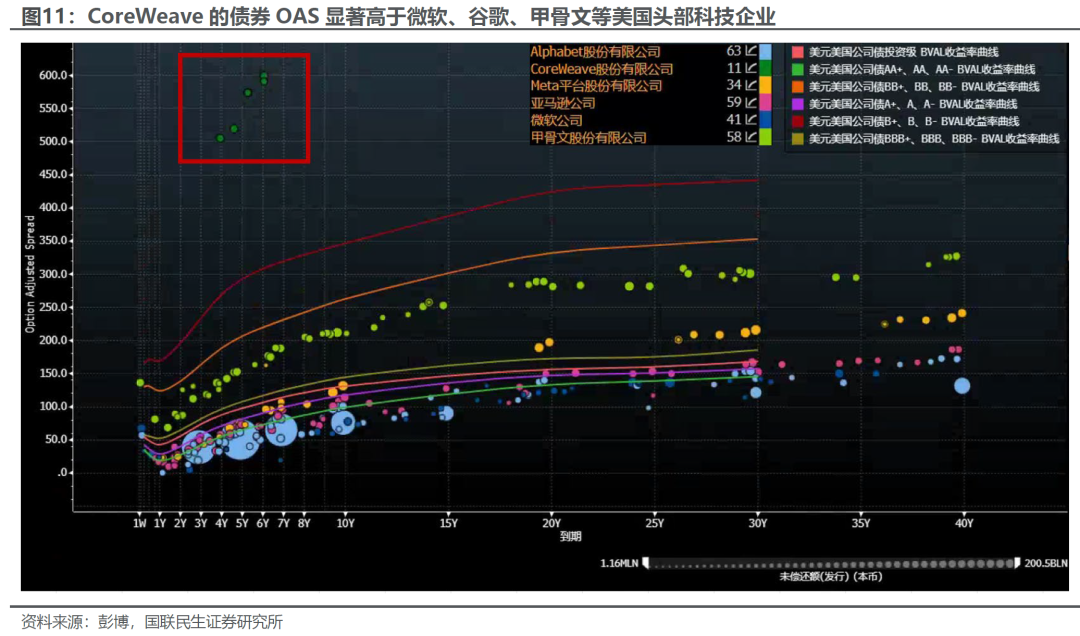The image size is (1080, 636).
Task: Click the 40Y maturity axis label
Action: [x=964, y=524]
